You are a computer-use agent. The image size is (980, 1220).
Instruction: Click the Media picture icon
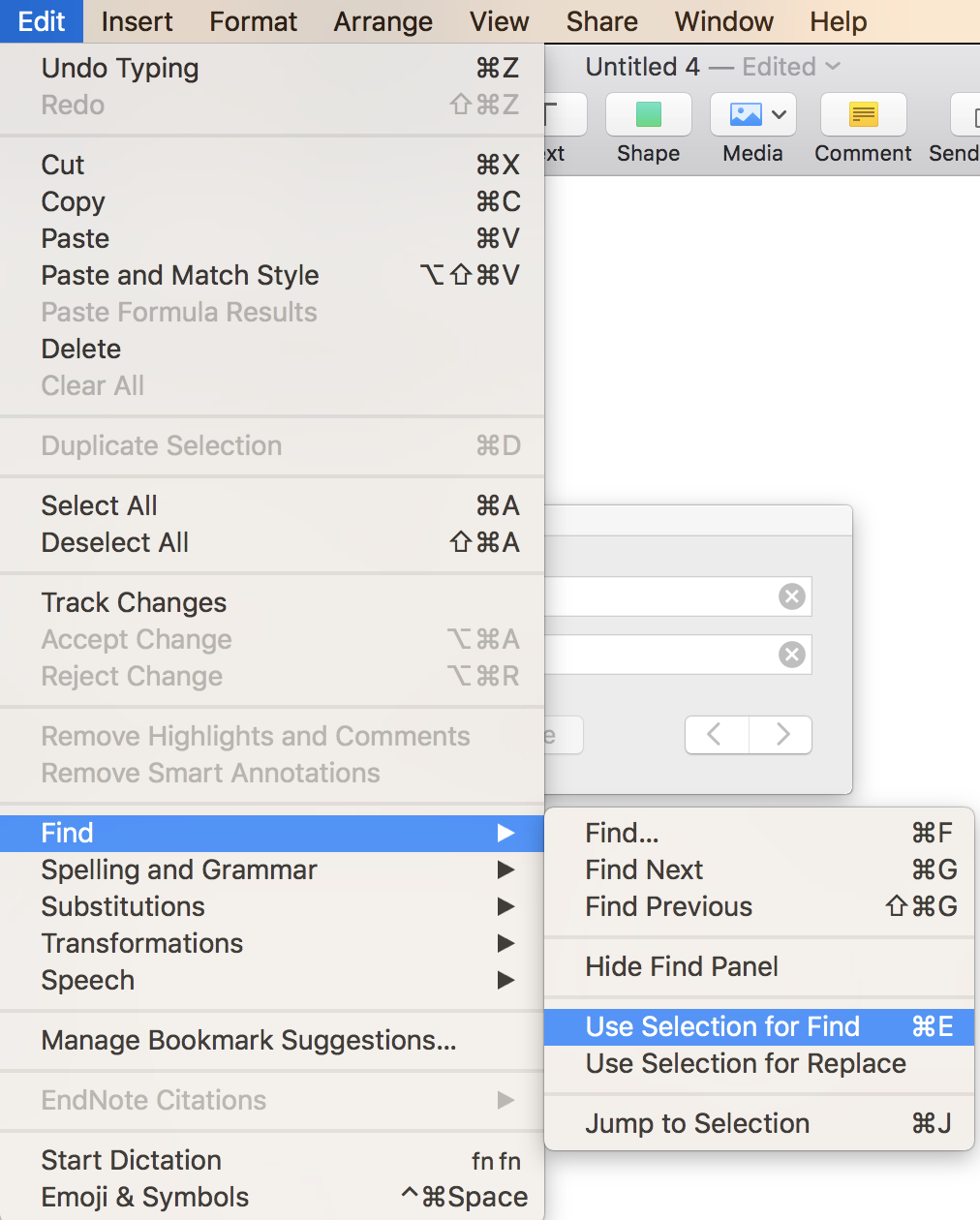pos(745,115)
